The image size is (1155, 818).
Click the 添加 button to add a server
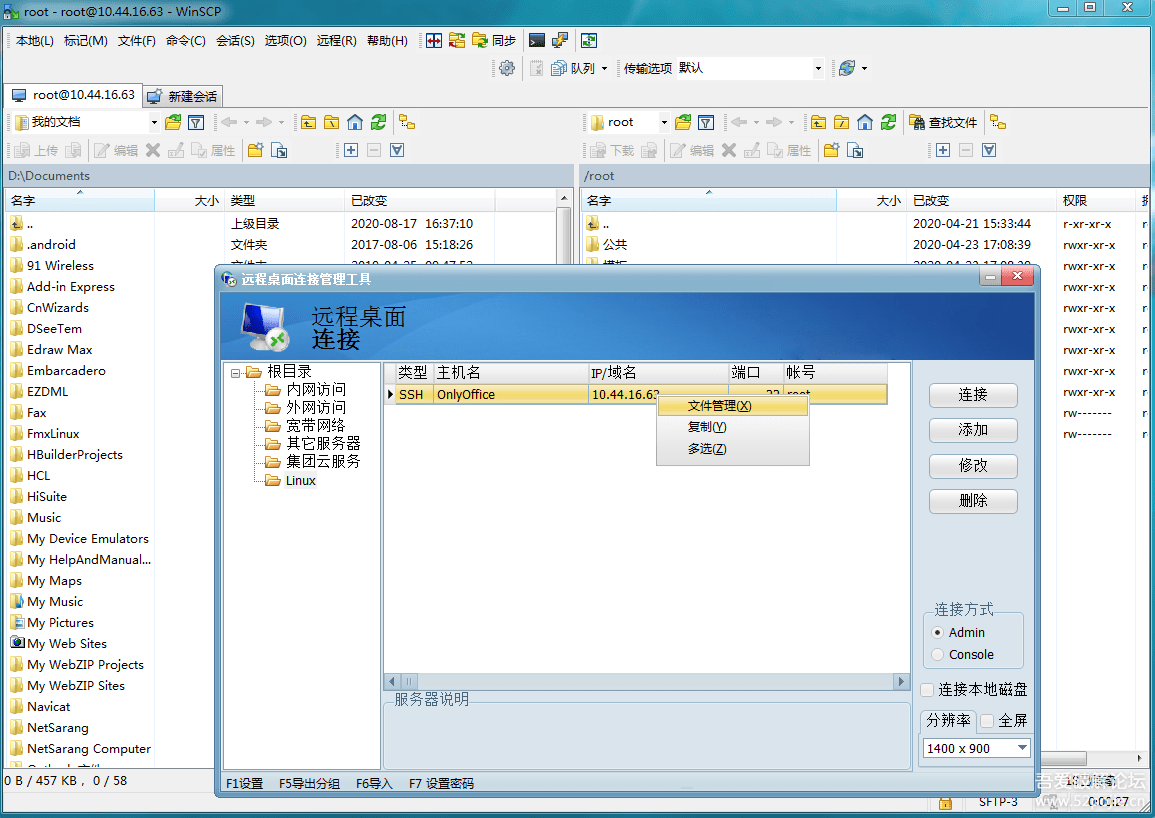click(x=972, y=430)
